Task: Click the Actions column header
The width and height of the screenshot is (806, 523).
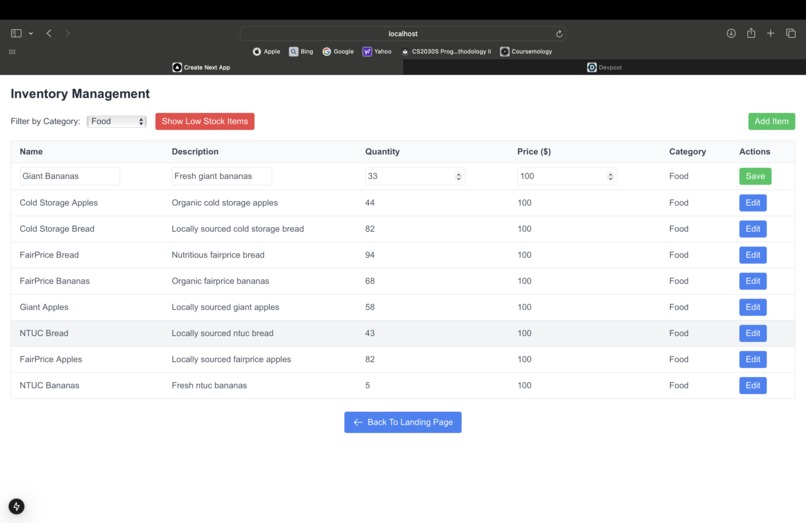Action: [x=755, y=152]
